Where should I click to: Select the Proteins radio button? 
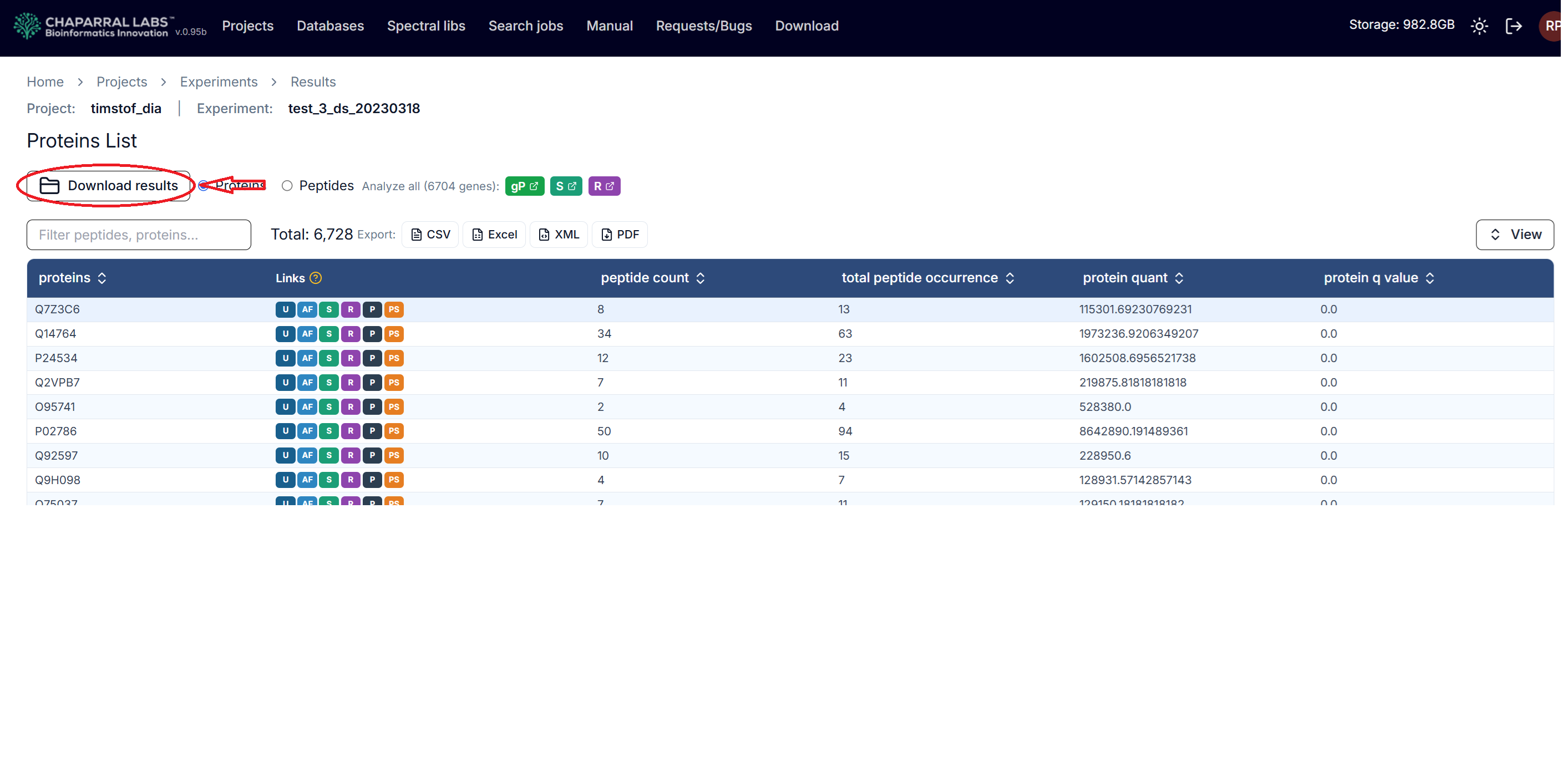pyautogui.click(x=204, y=186)
